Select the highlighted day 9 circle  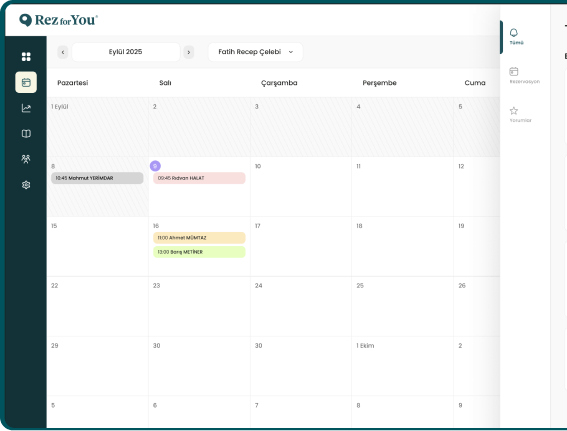click(155, 166)
